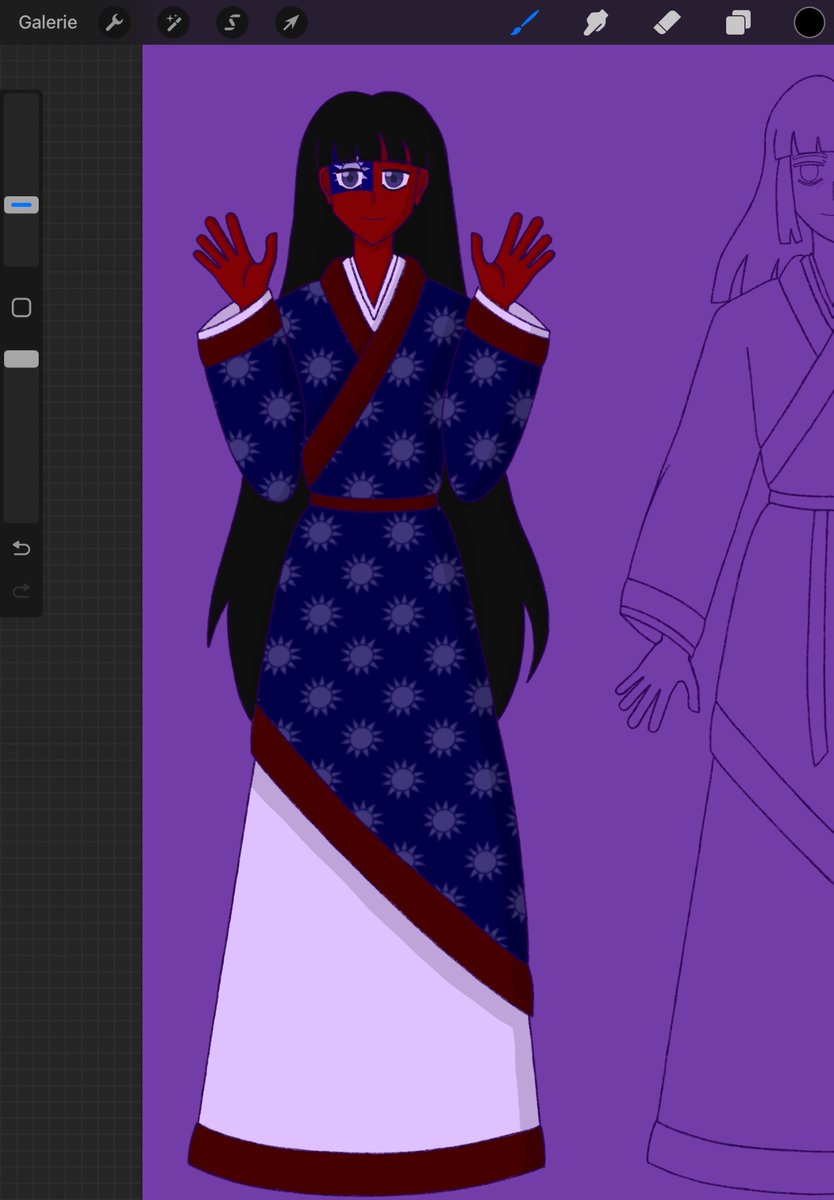The width and height of the screenshot is (834, 1200).
Task: Open the color picker via the black circle
Action: pyautogui.click(x=808, y=21)
